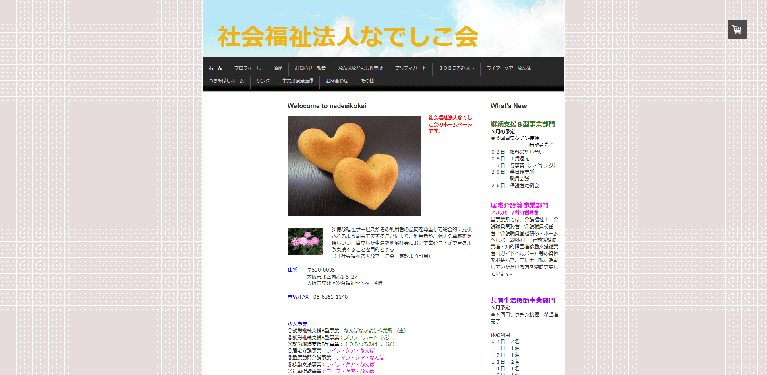Open the shopping cart icon
767x375 pixels.
coord(737,29)
